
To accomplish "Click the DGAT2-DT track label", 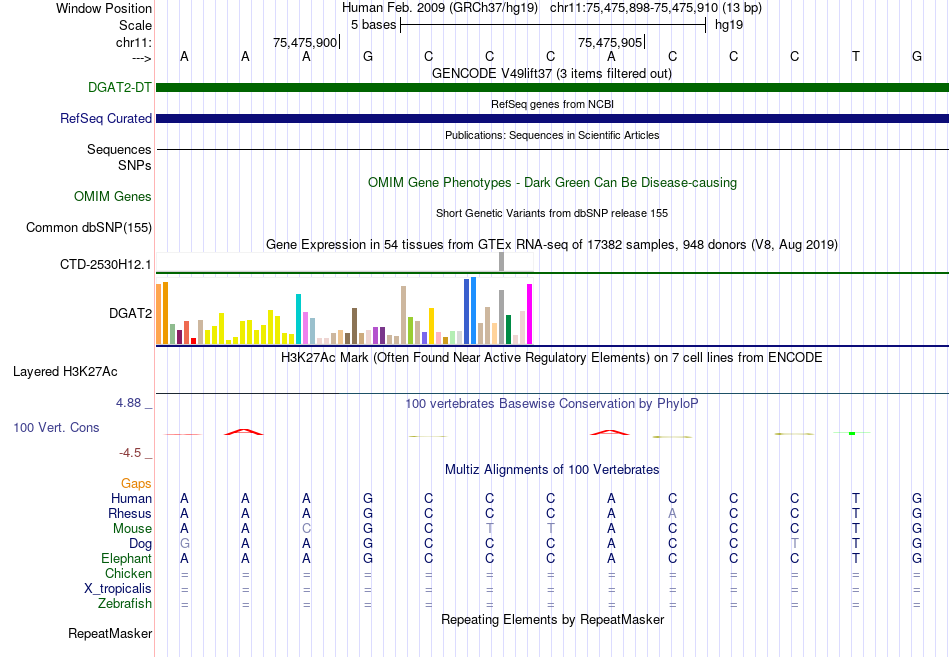I will [x=119, y=87].
